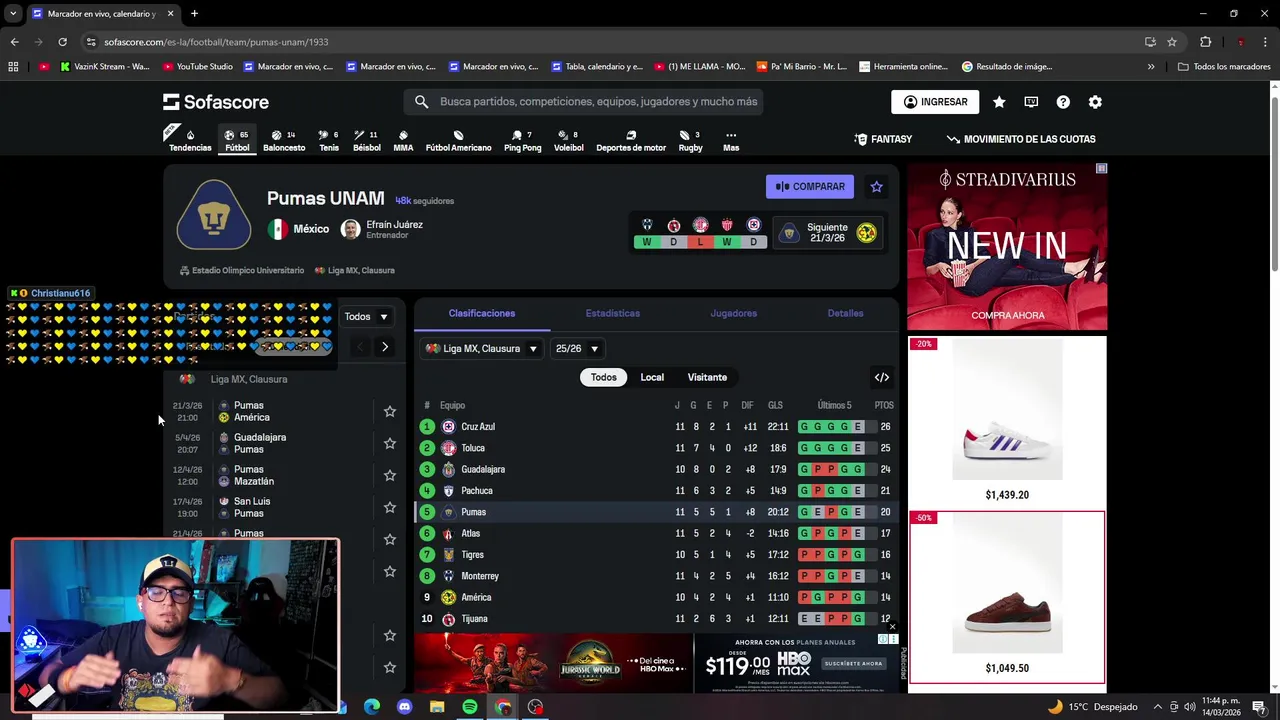Image resolution: width=1280 pixels, height=720 pixels.
Task: Switch to the Jugadores tab
Action: click(x=734, y=313)
